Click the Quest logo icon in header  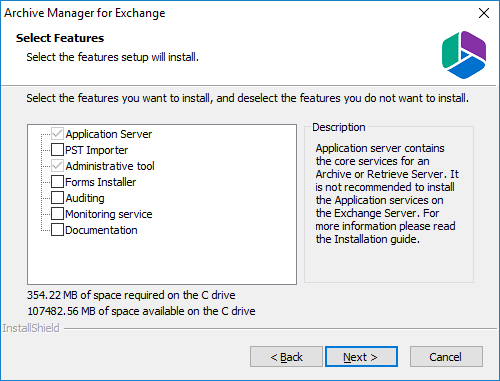(464, 55)
